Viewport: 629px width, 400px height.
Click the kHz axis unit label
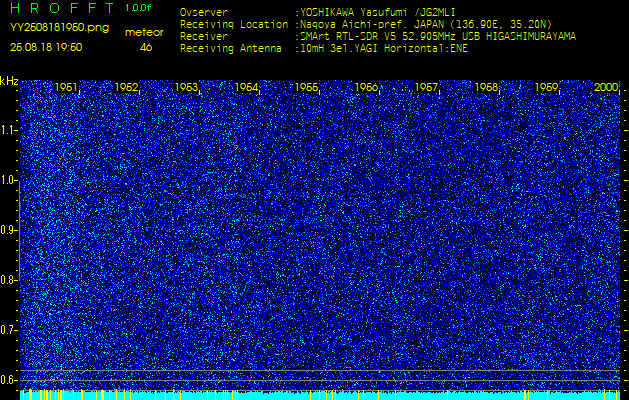click(x=9, y=81)
